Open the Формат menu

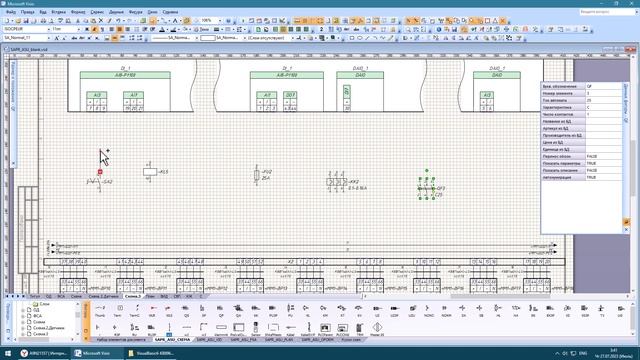tap(78, 12)
